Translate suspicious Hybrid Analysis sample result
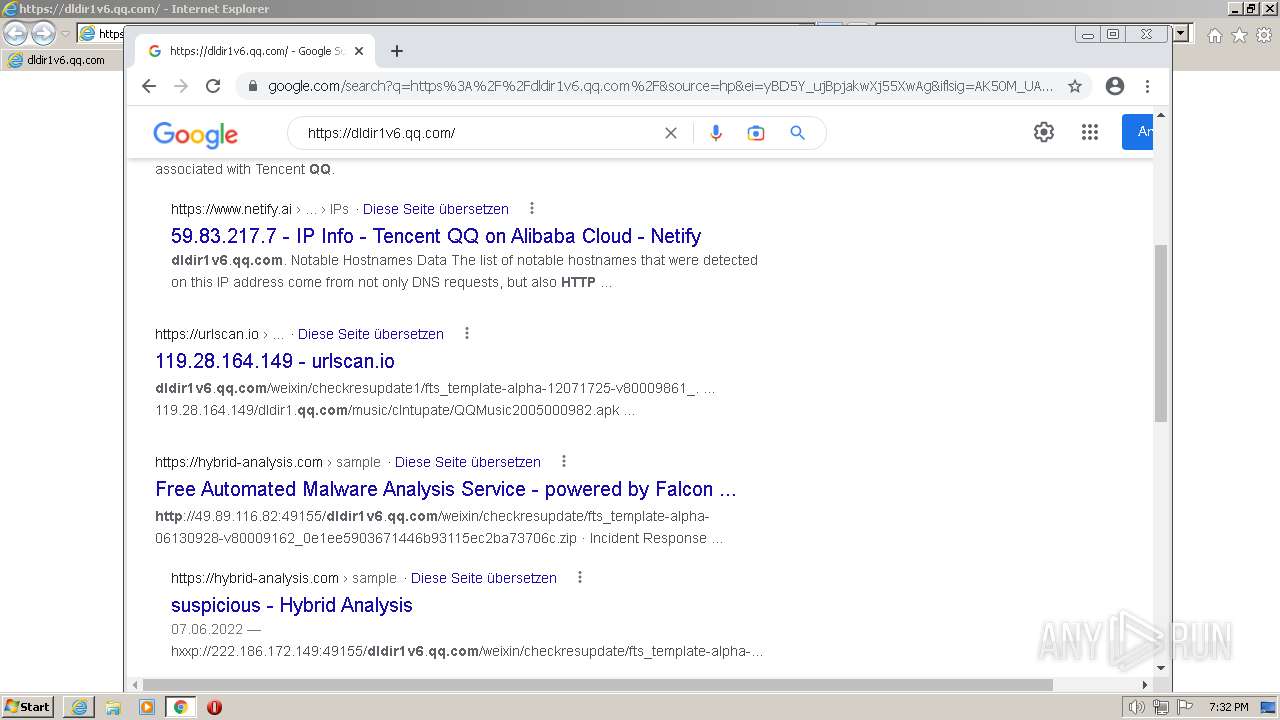 coord(484,578)
